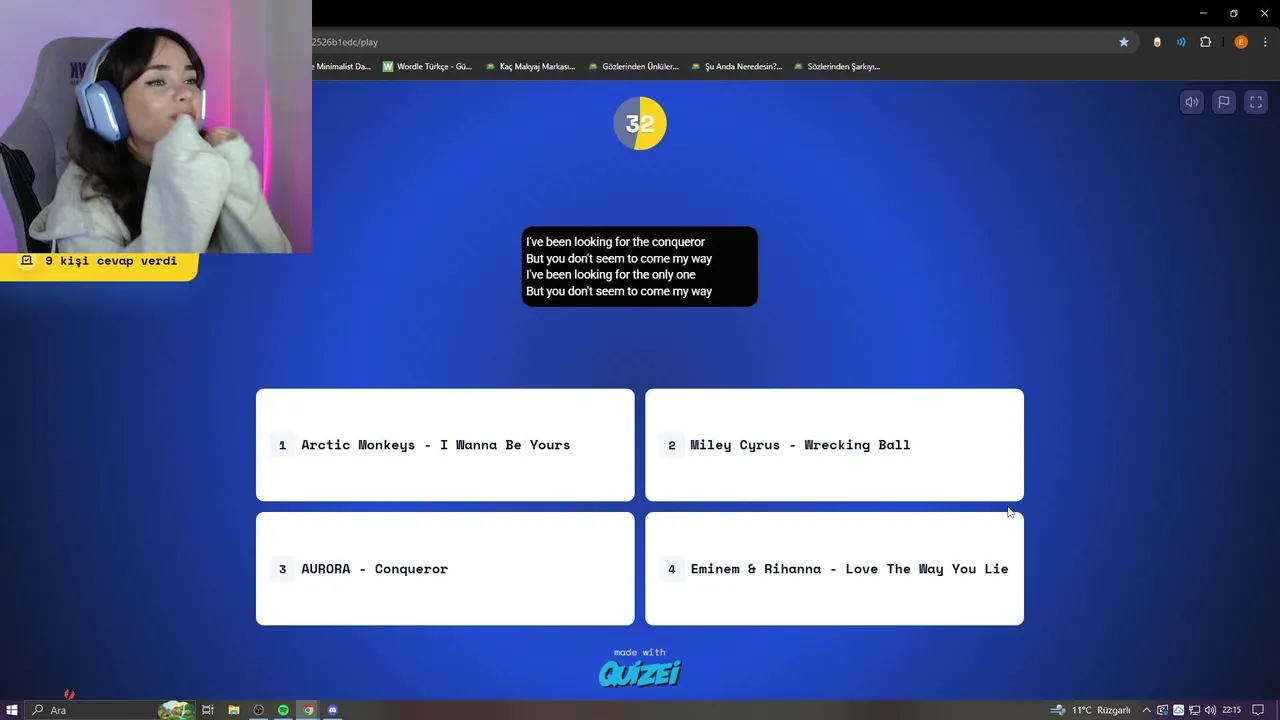Click the 32 second countdown timer
This screenshot has width=1280, height=720.
point(640,123)
